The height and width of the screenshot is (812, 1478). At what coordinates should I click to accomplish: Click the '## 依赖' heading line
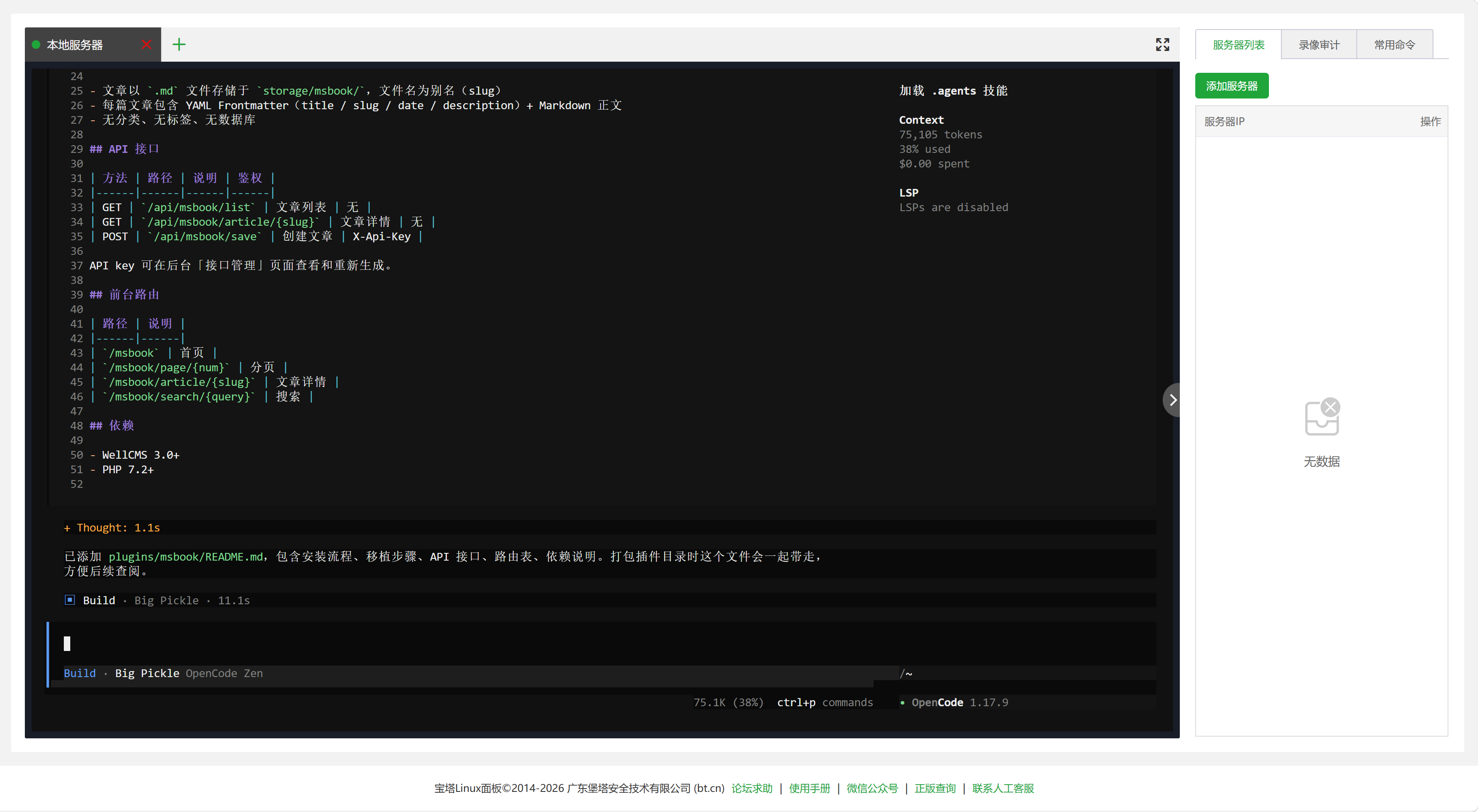tap(112, 426)
